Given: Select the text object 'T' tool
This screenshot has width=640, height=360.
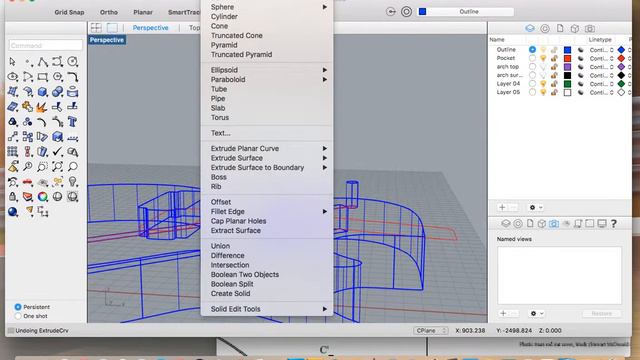Looking at the screenshot, I should [73, 122].
